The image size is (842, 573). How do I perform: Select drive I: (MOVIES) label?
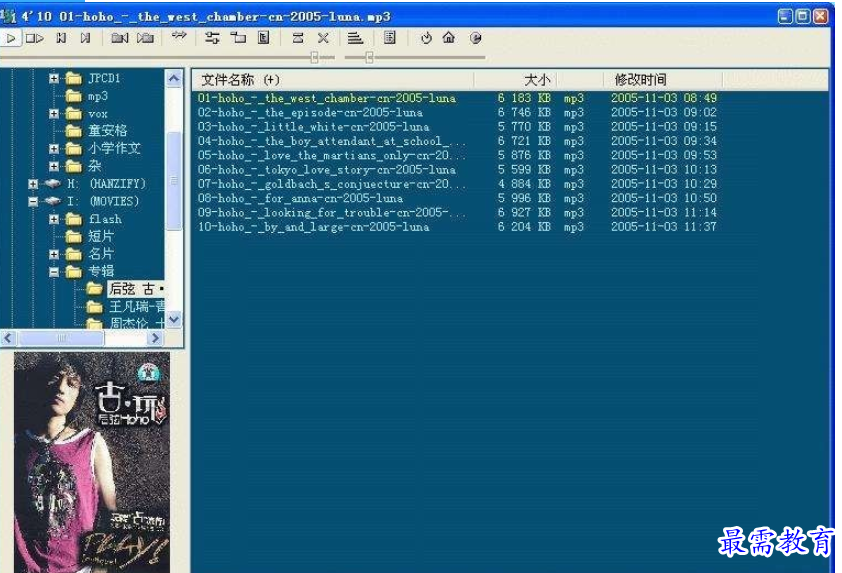pyautogui.click(x=103, y=201)
